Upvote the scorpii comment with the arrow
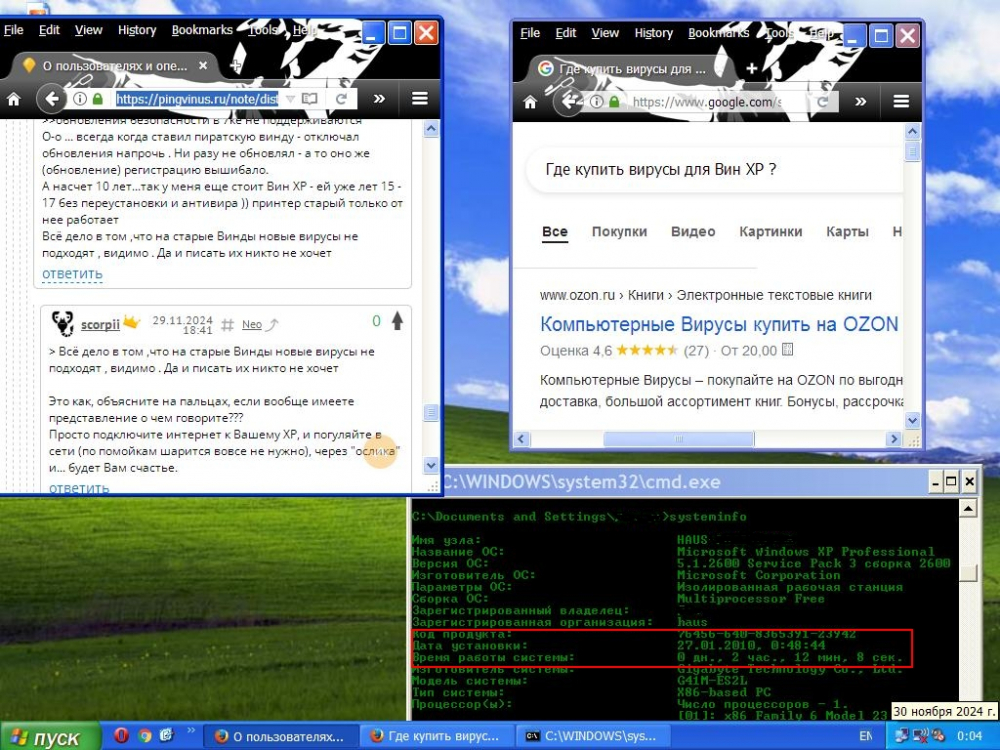 click(x=397, y=321)
